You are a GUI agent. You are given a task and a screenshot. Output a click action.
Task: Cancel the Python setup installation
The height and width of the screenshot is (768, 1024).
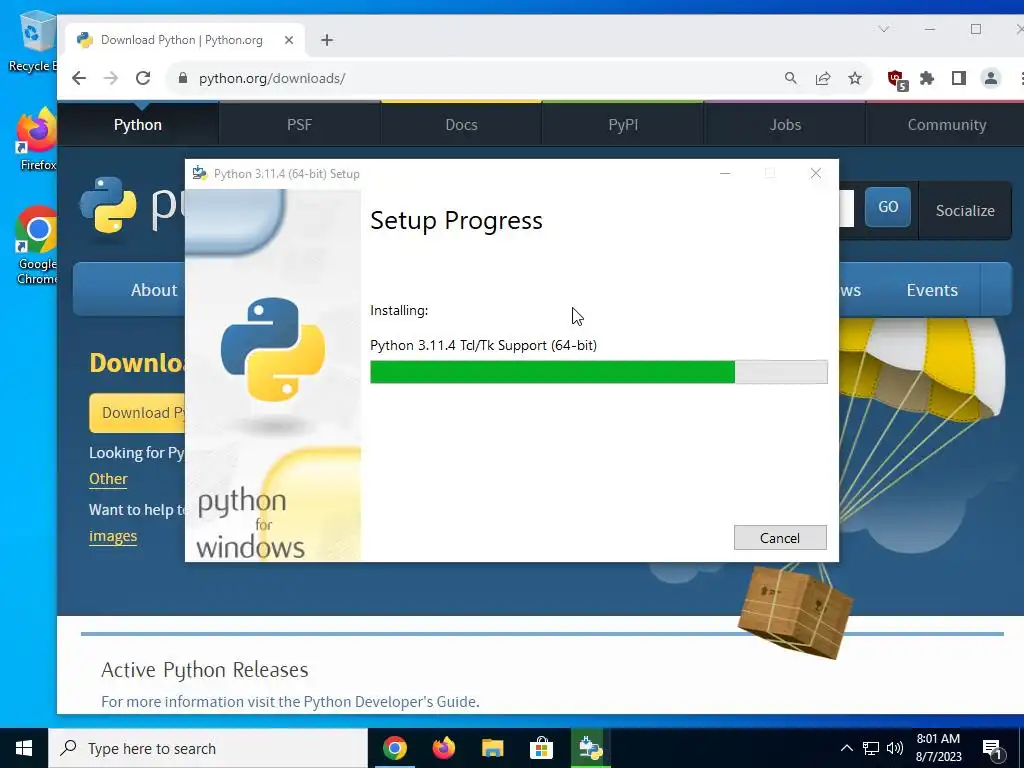pyautogui.click(x=780, y=537)
